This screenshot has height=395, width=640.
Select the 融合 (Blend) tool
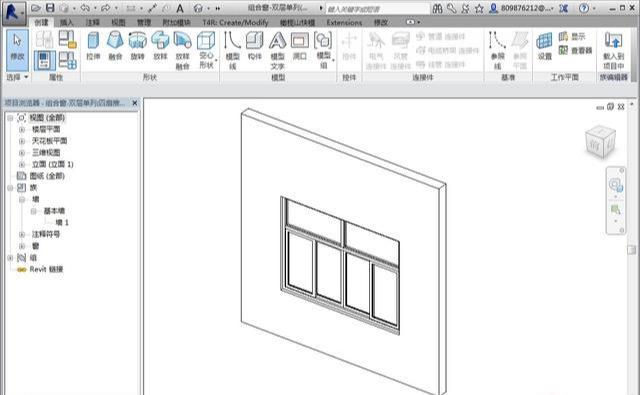[x=116, y=46]
